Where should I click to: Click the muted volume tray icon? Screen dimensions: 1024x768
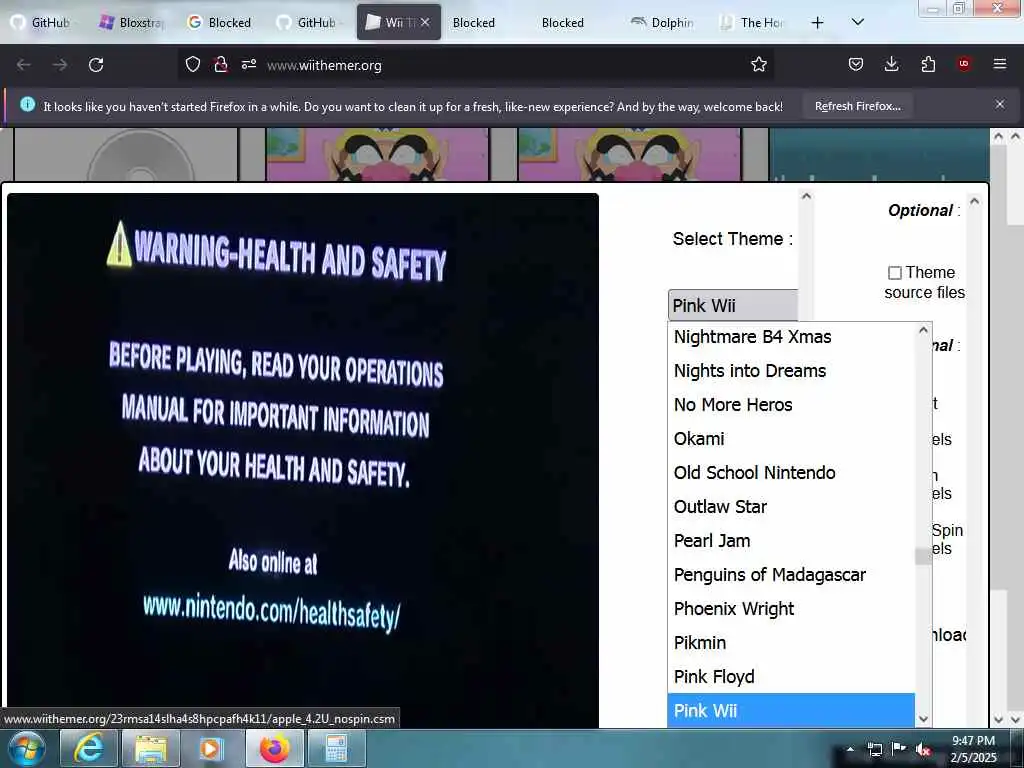coord(923,750)
